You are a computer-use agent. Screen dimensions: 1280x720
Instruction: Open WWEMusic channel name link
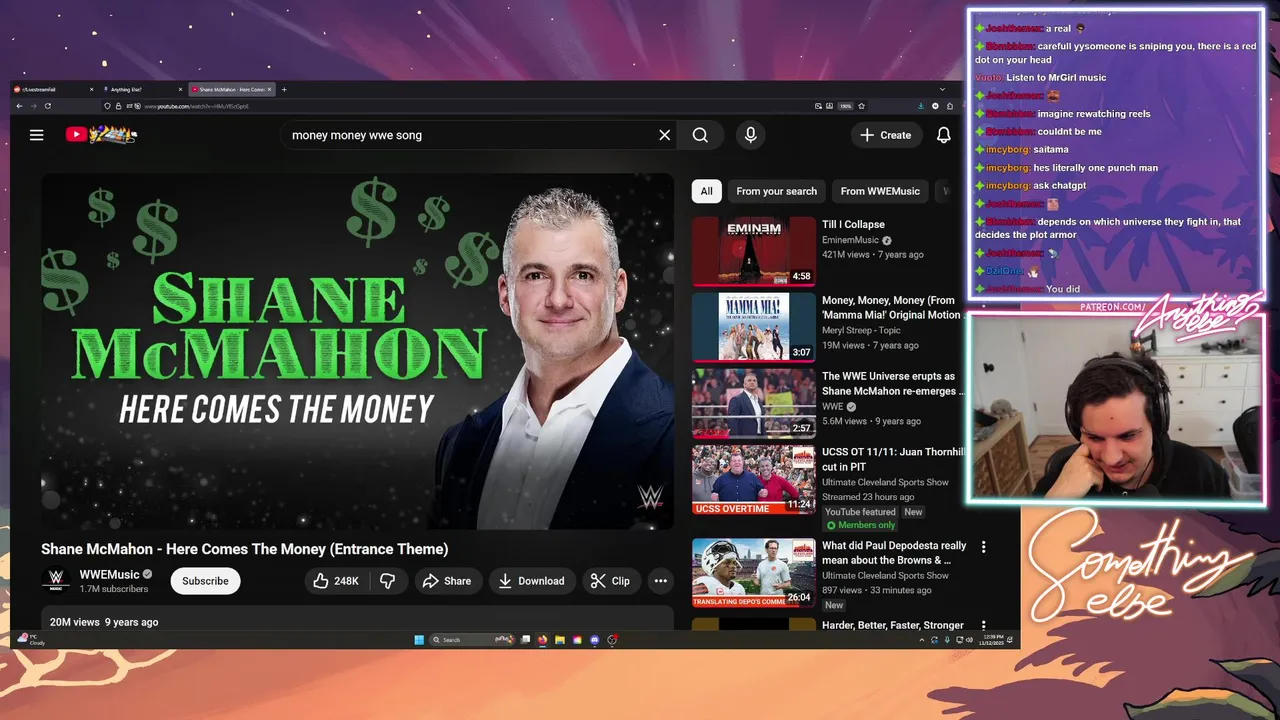click(109, 575)
